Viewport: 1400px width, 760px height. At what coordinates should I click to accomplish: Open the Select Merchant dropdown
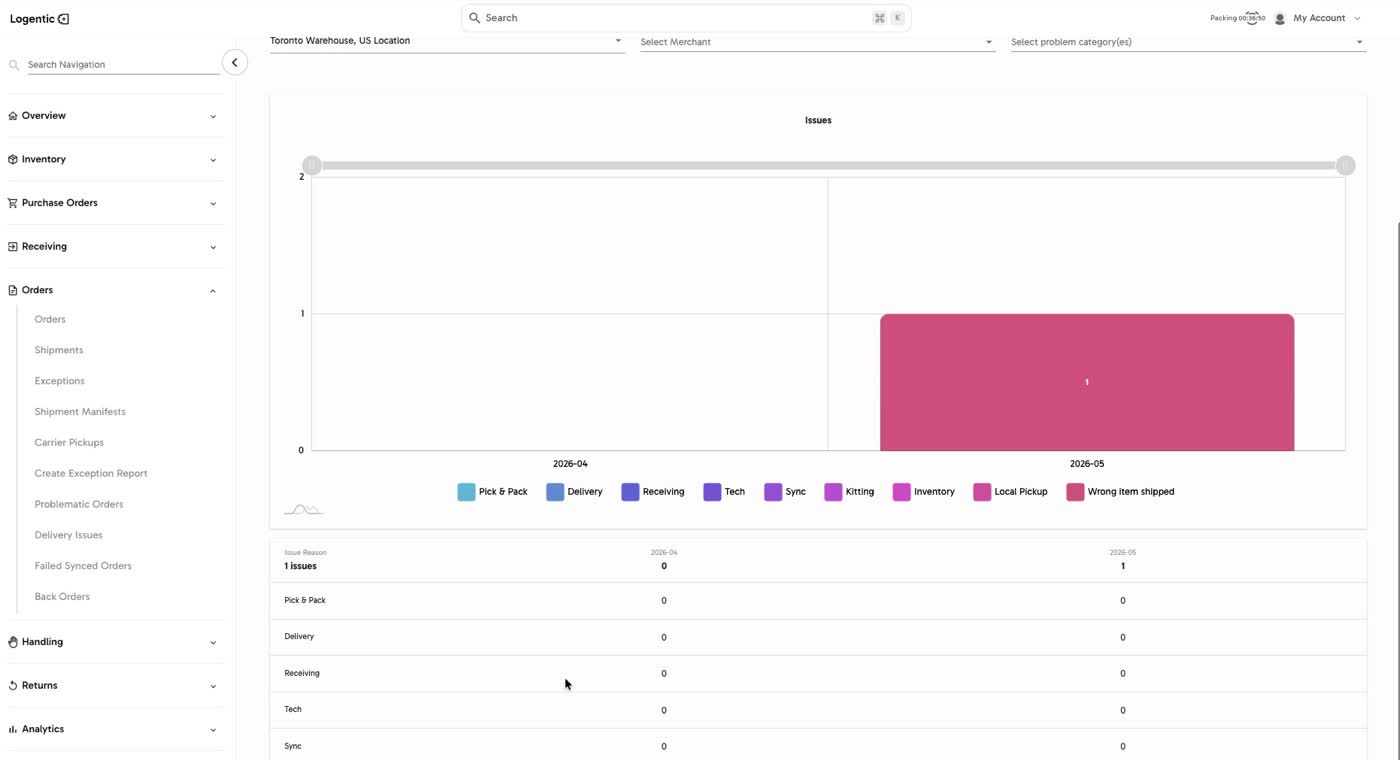(817, 42)
